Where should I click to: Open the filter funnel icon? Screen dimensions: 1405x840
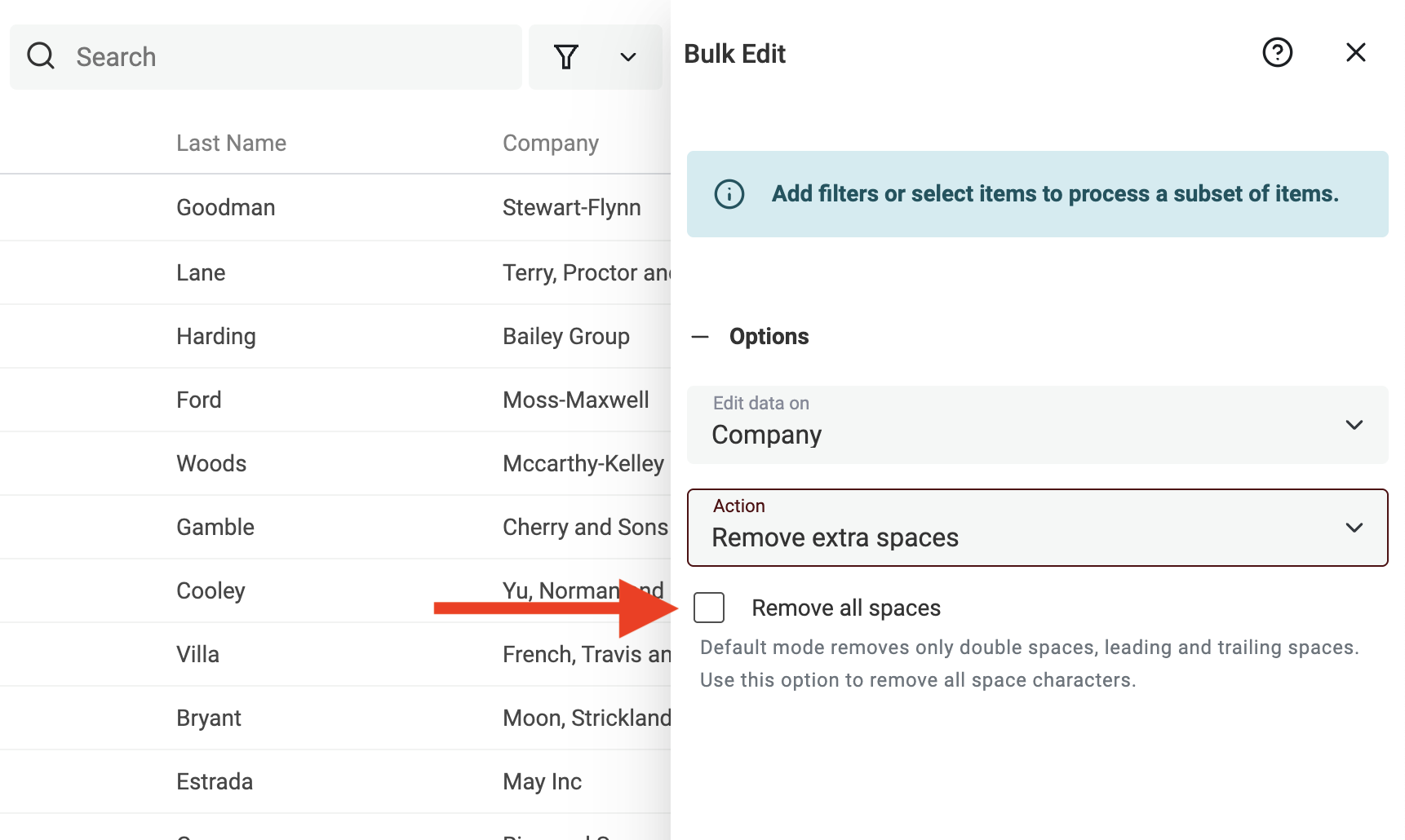(566, 56)
